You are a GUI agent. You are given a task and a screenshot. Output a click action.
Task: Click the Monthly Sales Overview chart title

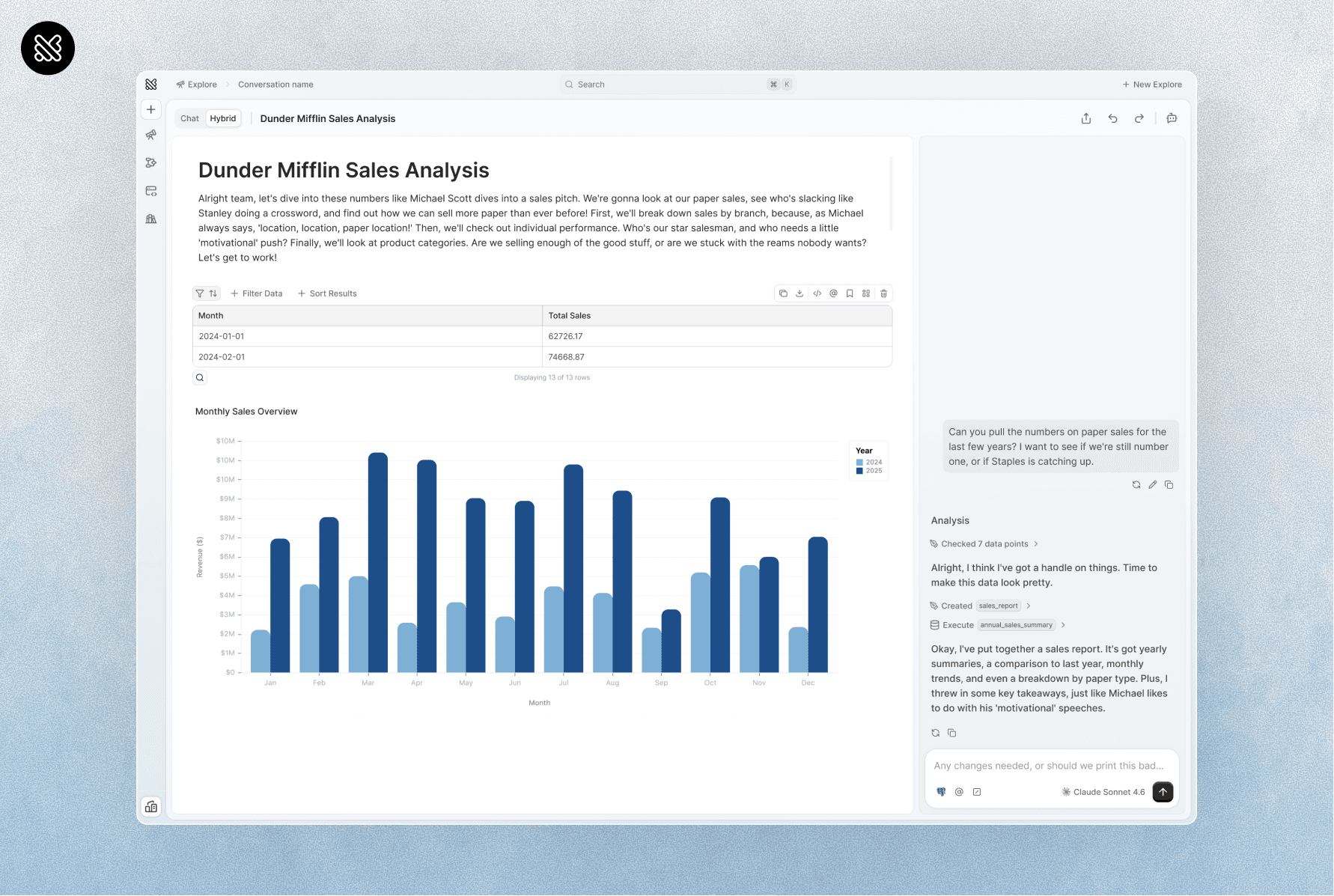coord(246,412)
